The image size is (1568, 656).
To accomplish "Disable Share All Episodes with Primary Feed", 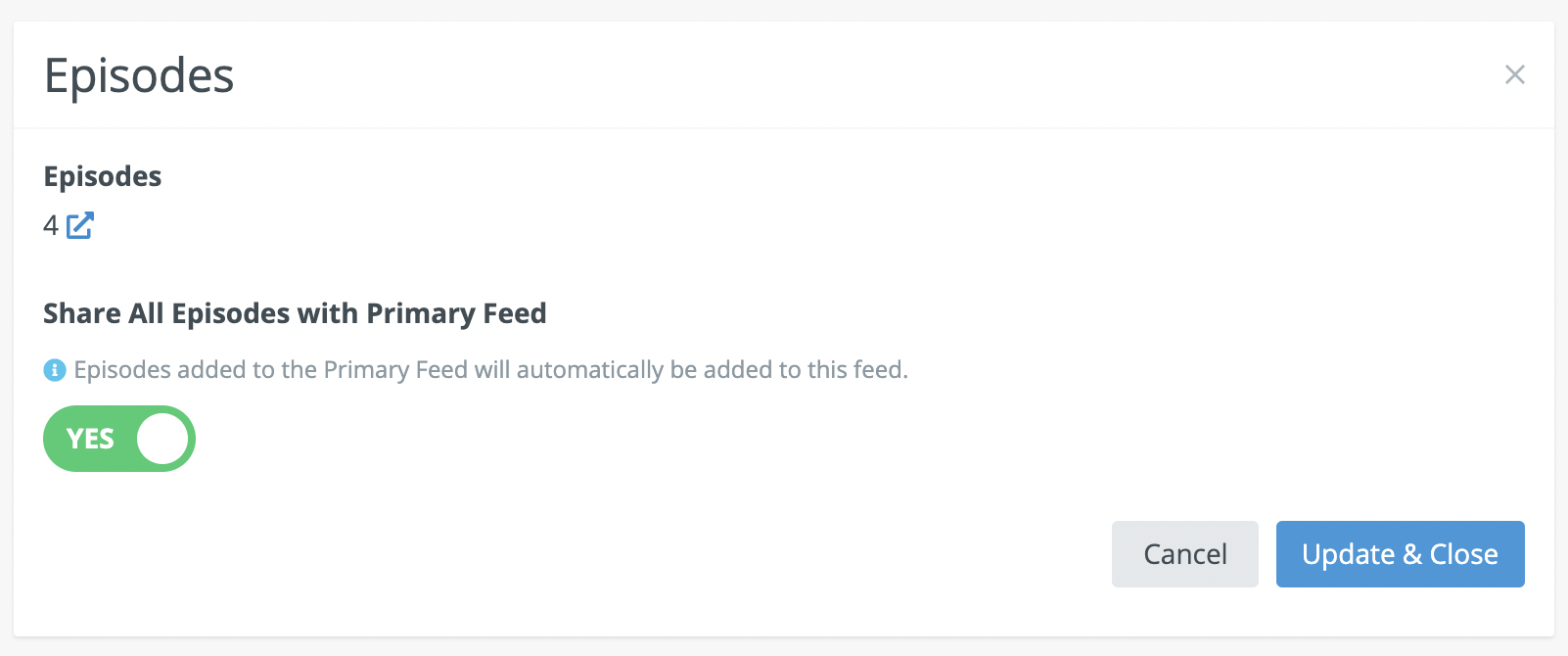I will coord(119,439).
